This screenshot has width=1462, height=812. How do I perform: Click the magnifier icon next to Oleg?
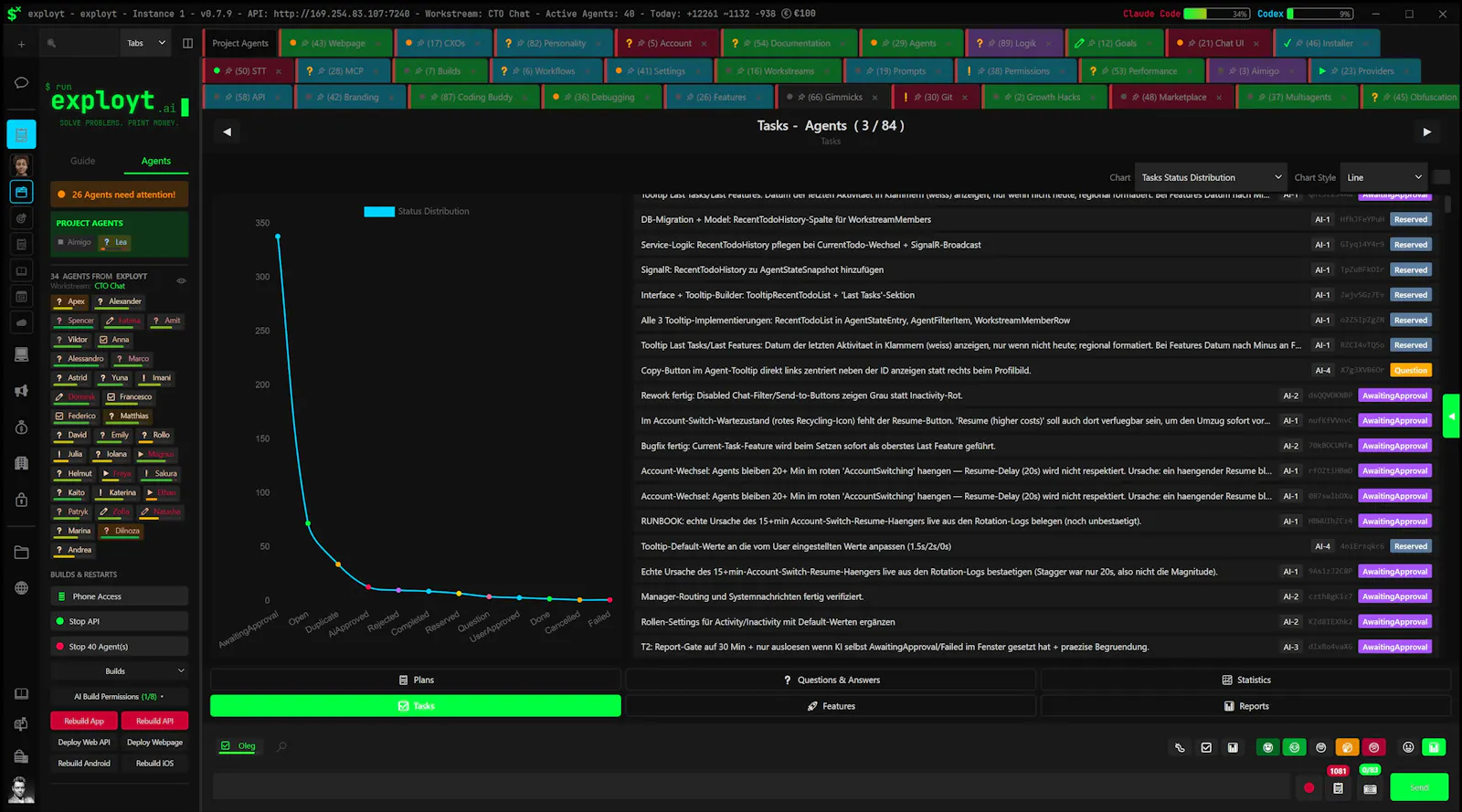pyautogui.click(x=281, y=746)
